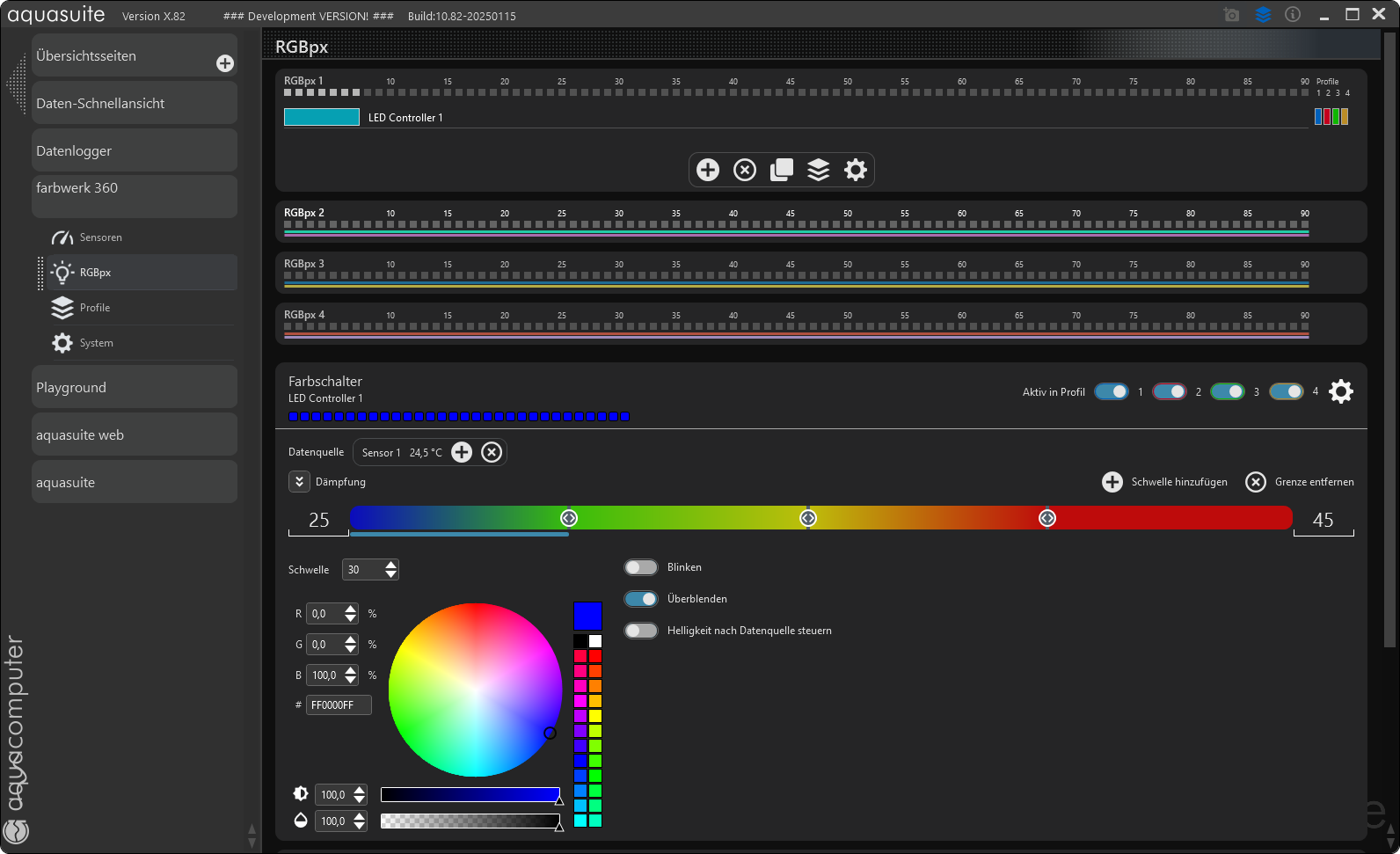
Task: Click Grenze entfernen
Action: [x=1300, y=482]
